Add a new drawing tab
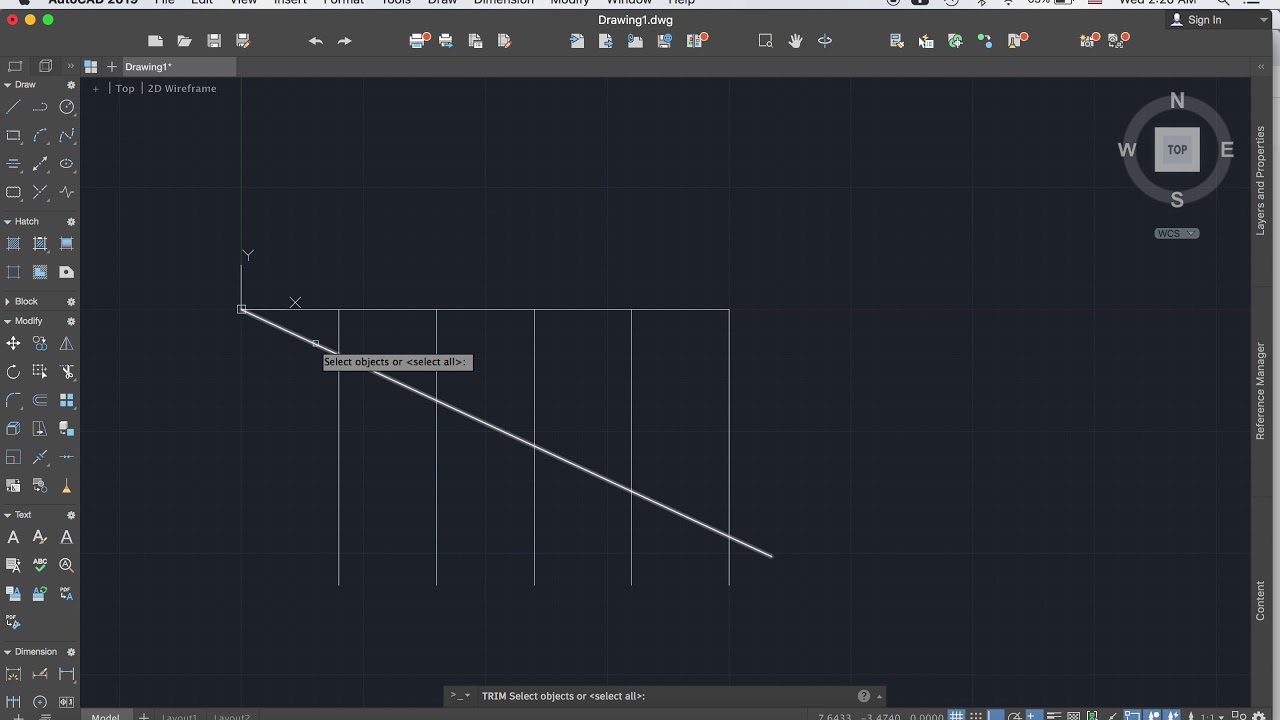The width and height of the screenshot is (1280, 720). tap(111, 67)
